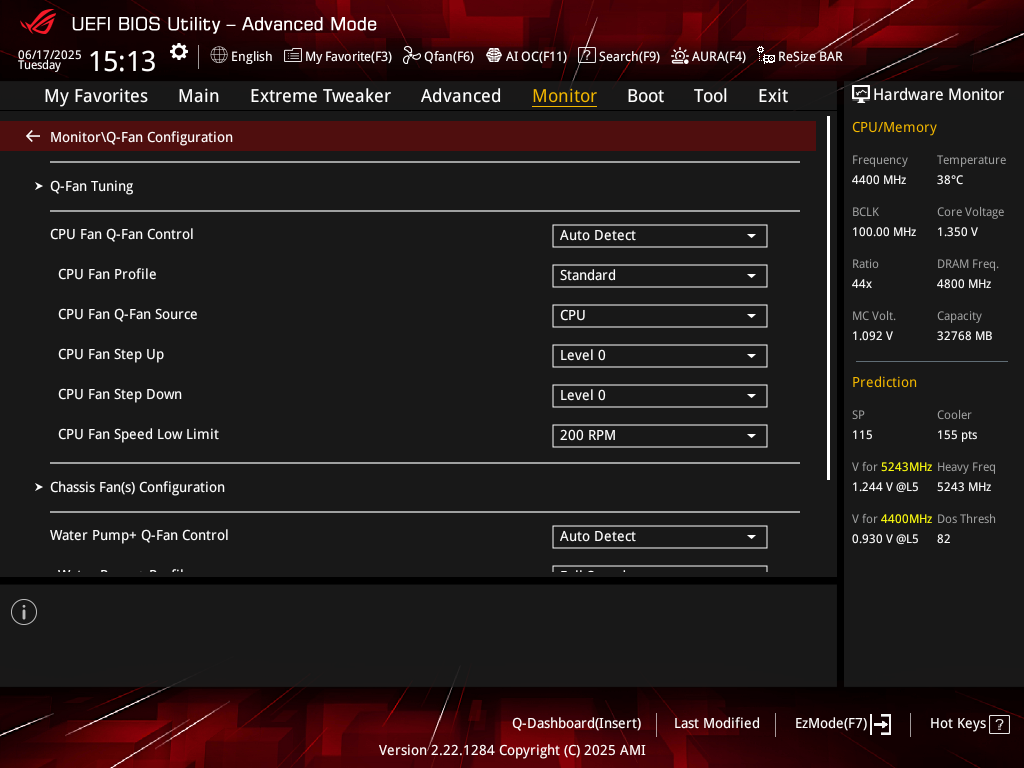This screenshot has width=1024, height=768.
Task: Open the Boot tab
Action: pos(645,96)
